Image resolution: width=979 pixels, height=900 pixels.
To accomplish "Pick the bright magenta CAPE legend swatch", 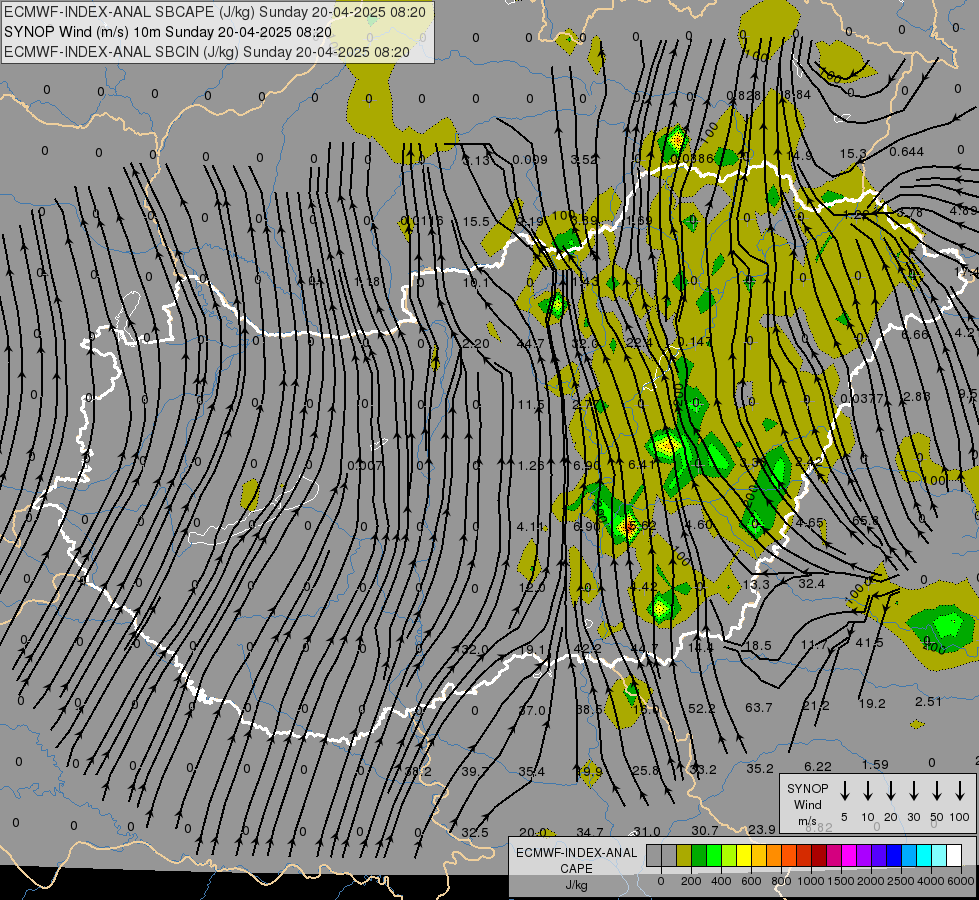I will [x=849, y=855].
